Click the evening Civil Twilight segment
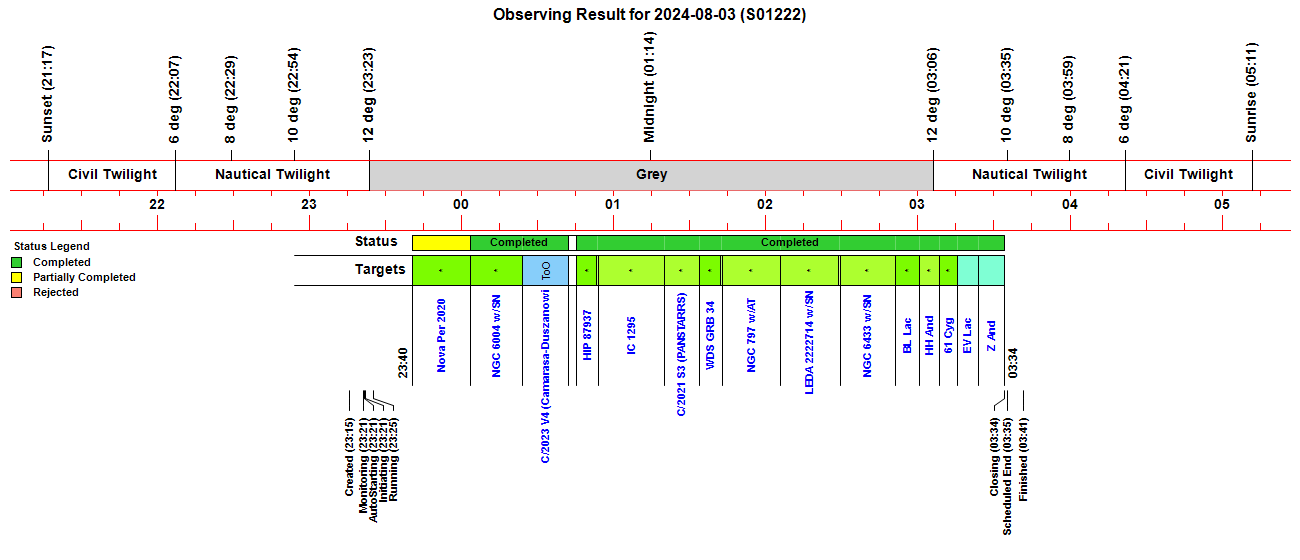The height and width of the screenshot is (560, 1300). tap(112, 175)
